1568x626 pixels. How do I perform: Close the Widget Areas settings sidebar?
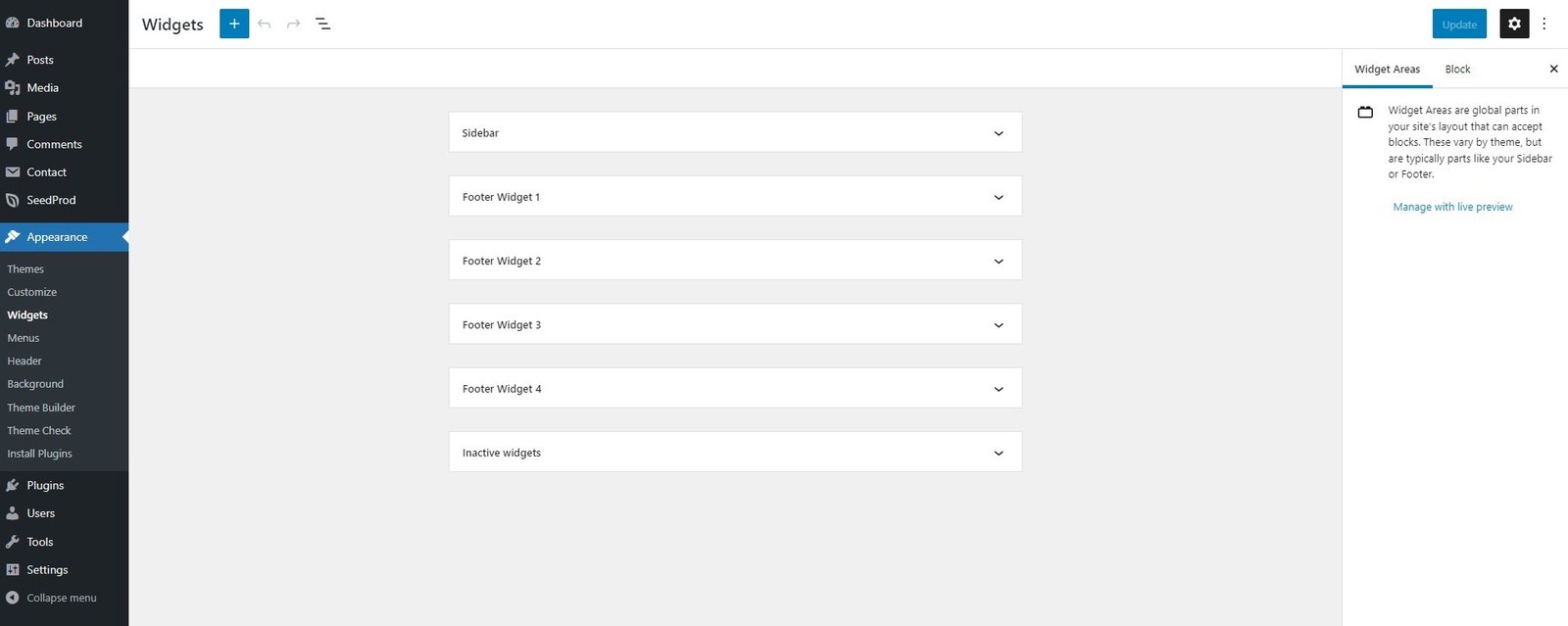(x=1553, y=69)
